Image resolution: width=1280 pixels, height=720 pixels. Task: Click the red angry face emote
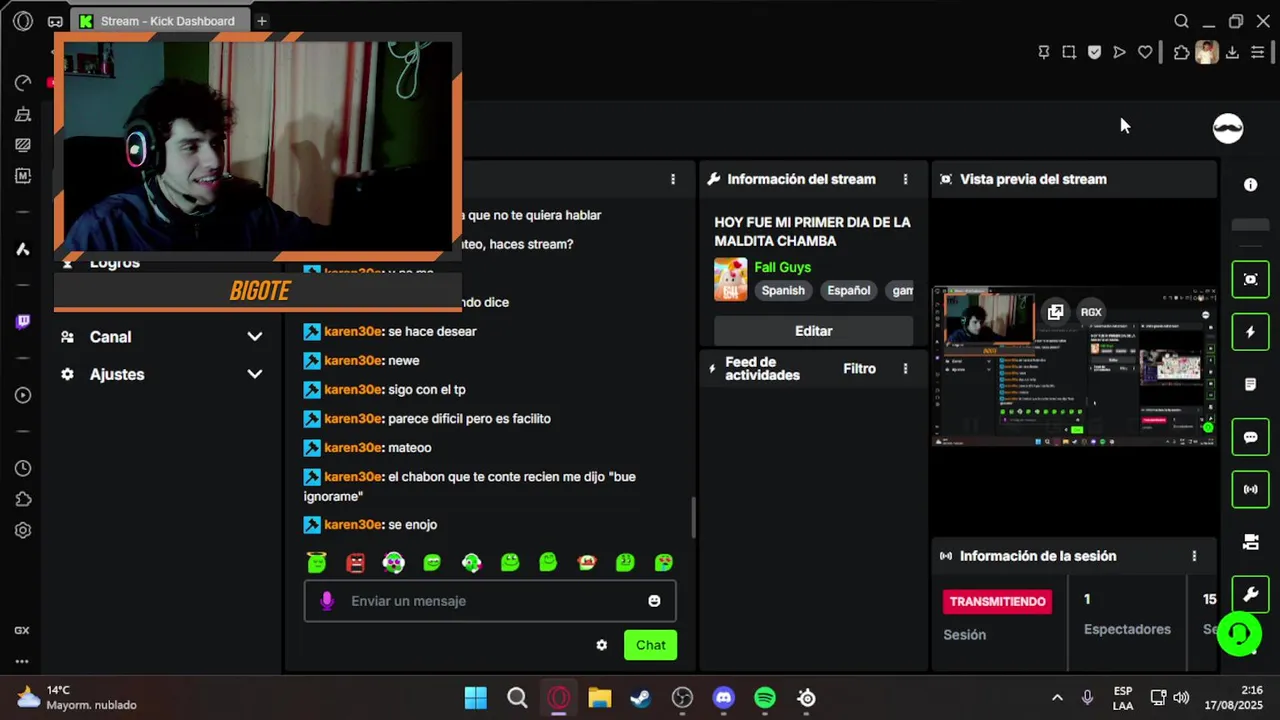pos(355,563)
